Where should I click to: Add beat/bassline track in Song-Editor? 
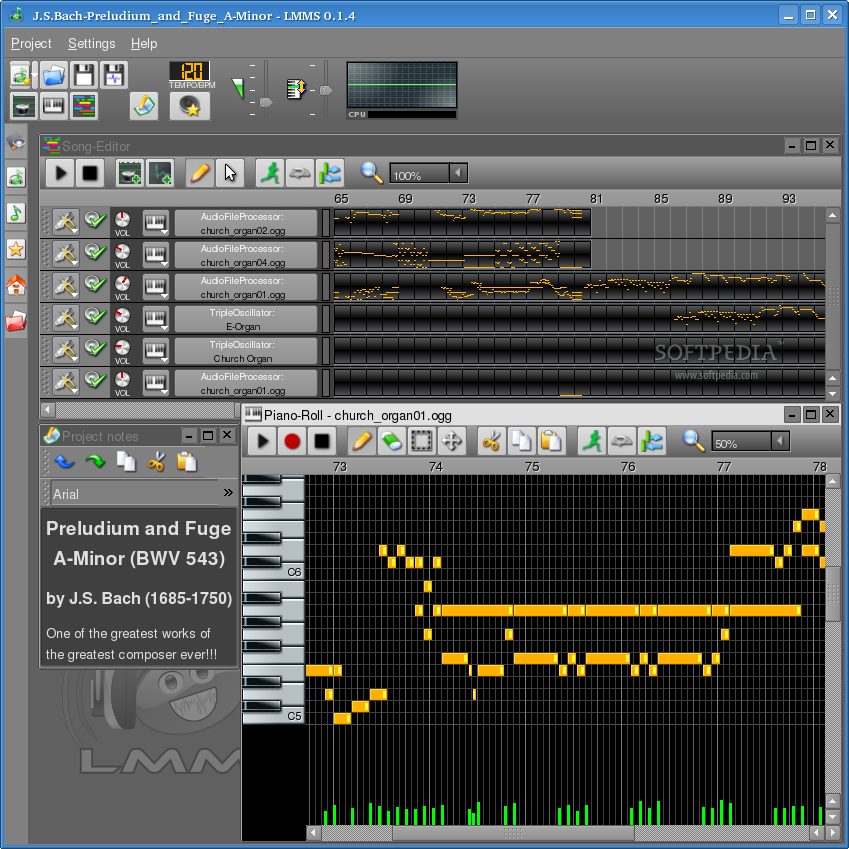pos(130,173)
